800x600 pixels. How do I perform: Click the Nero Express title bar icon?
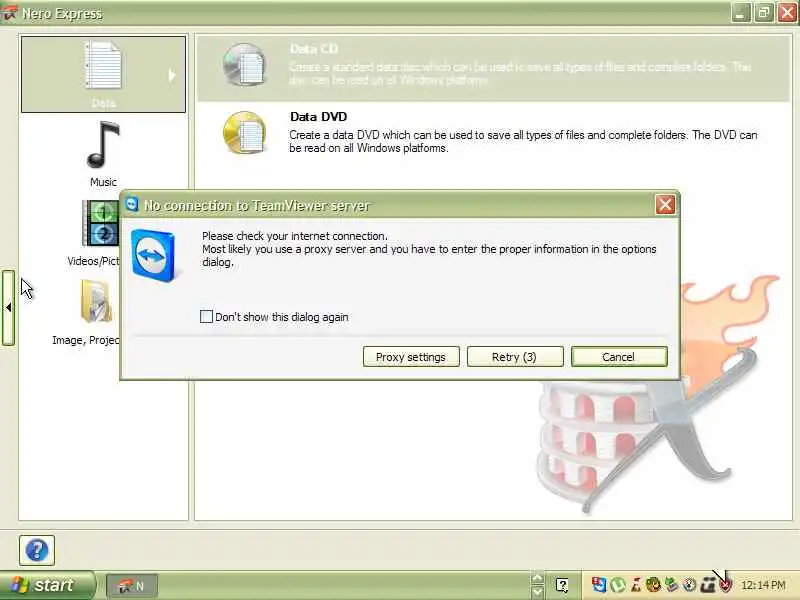pos(9,13)
